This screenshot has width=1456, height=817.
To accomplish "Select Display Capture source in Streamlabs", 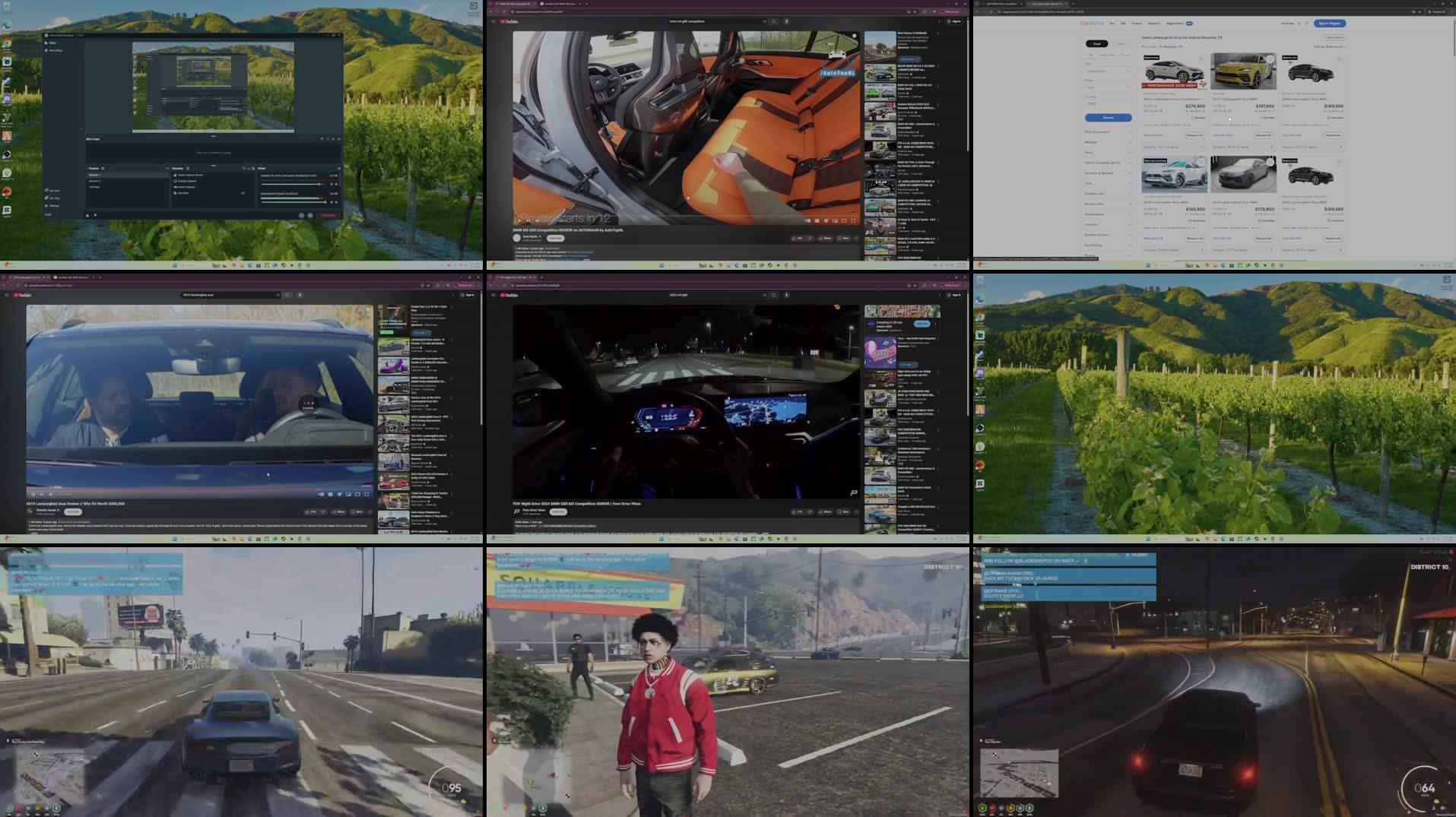I will [187, 181].
